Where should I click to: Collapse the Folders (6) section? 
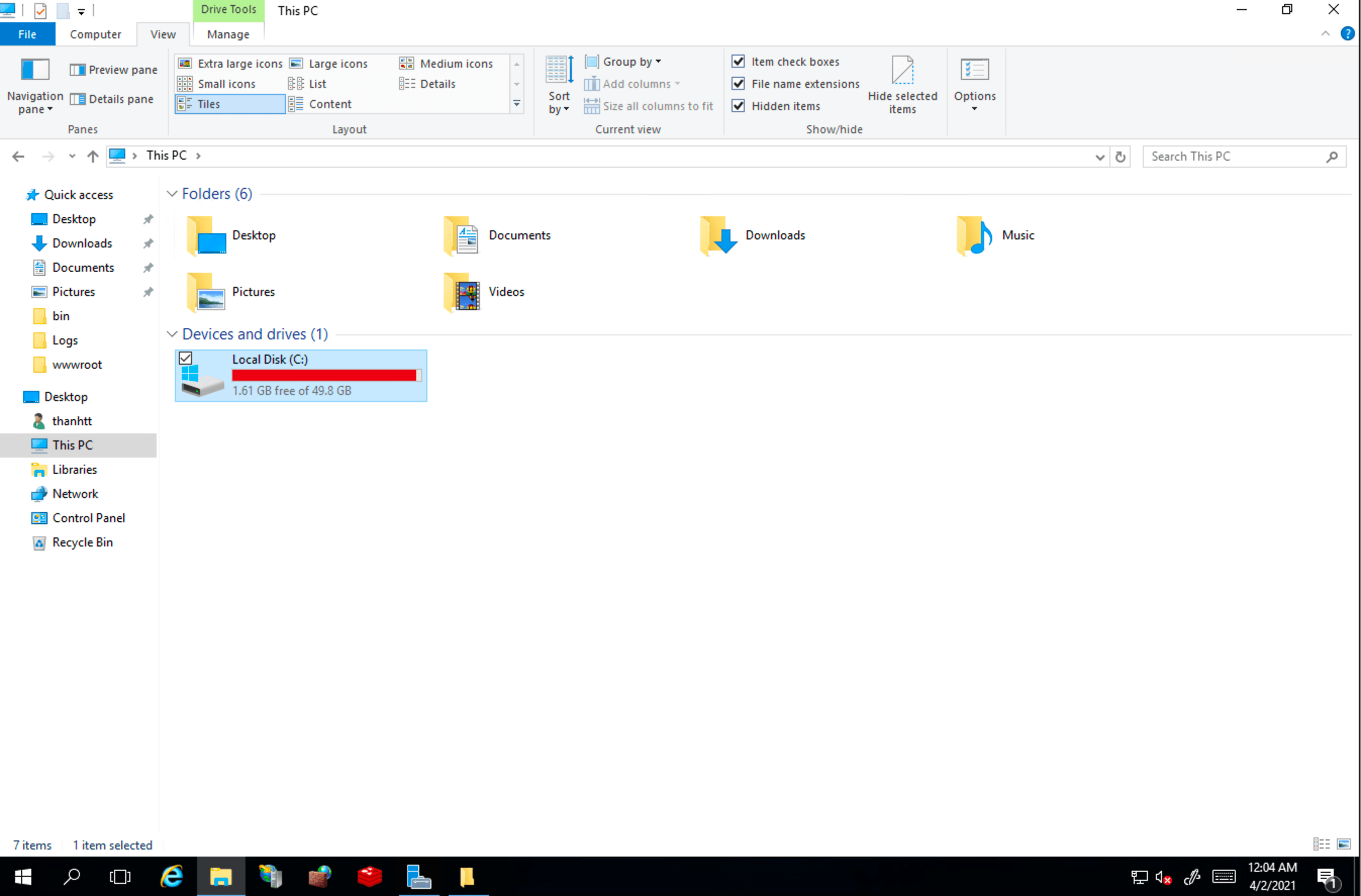click(172, 194)
